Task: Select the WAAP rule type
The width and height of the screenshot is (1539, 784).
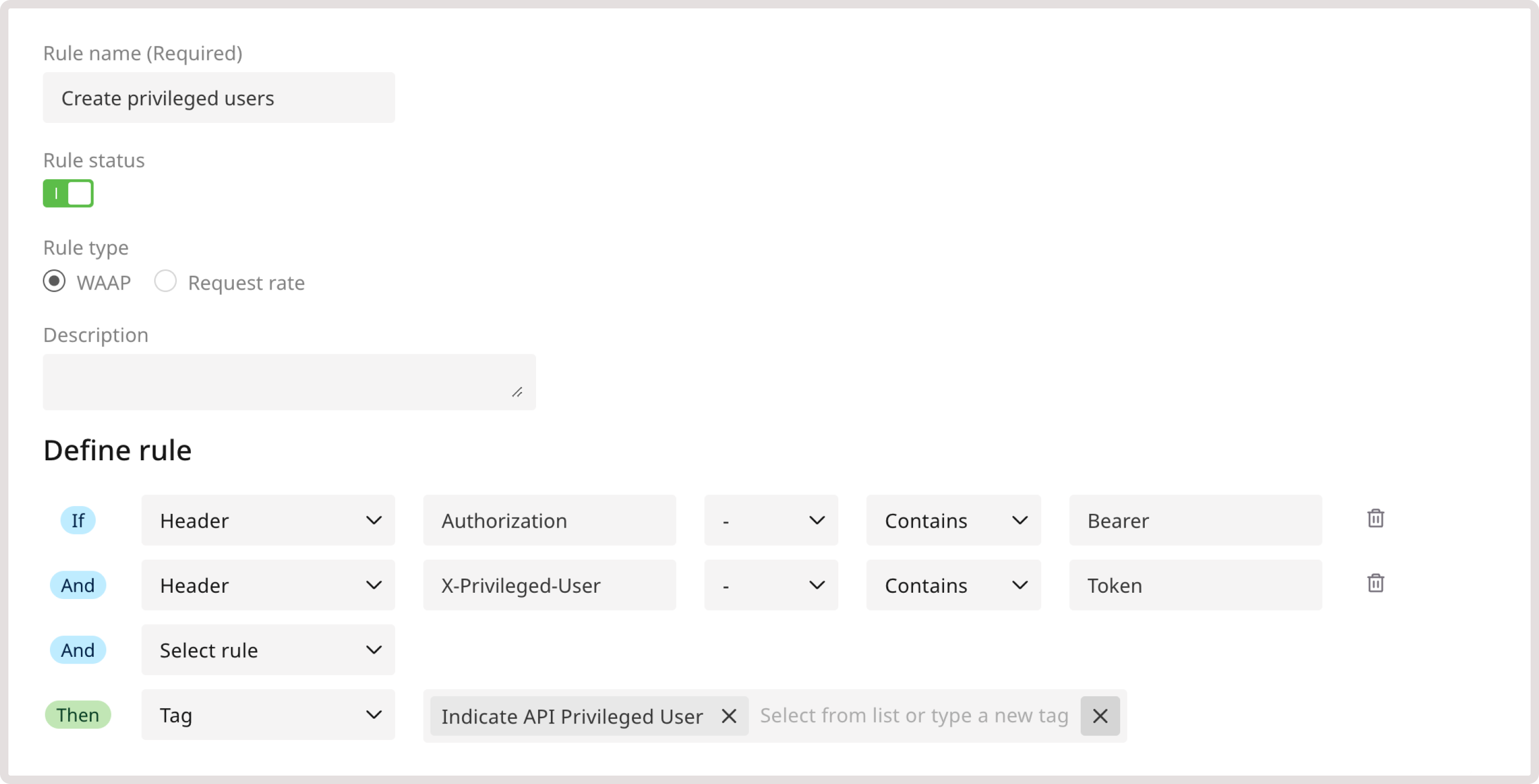Action: [x=54, y=281]
